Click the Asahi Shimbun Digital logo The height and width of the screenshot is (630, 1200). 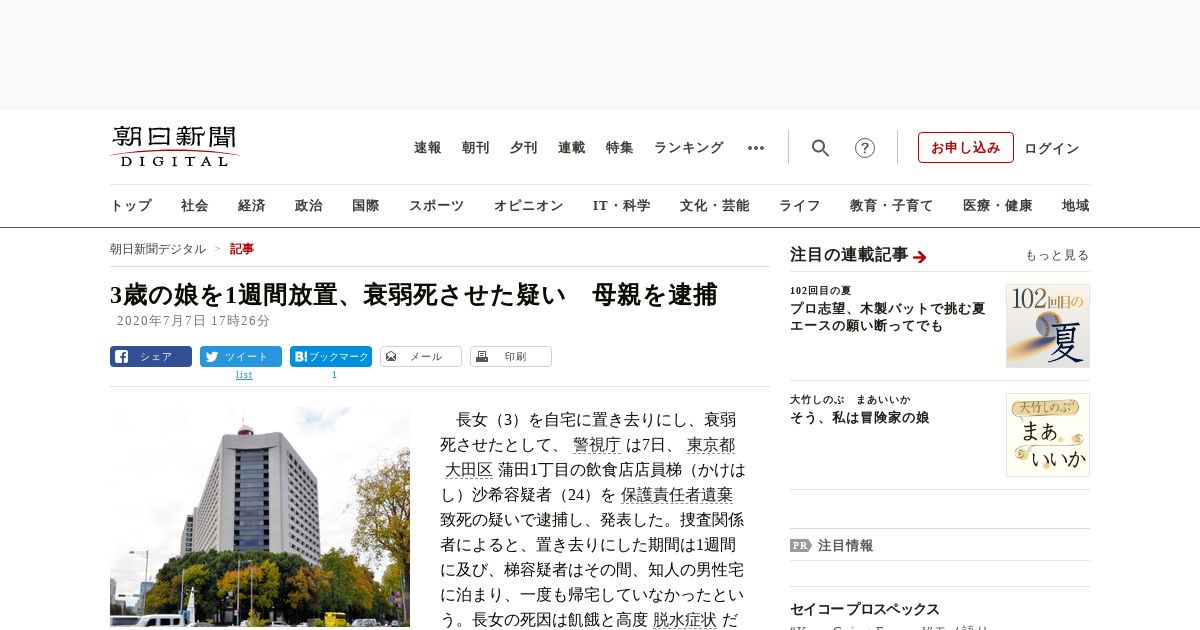point(175,147)
